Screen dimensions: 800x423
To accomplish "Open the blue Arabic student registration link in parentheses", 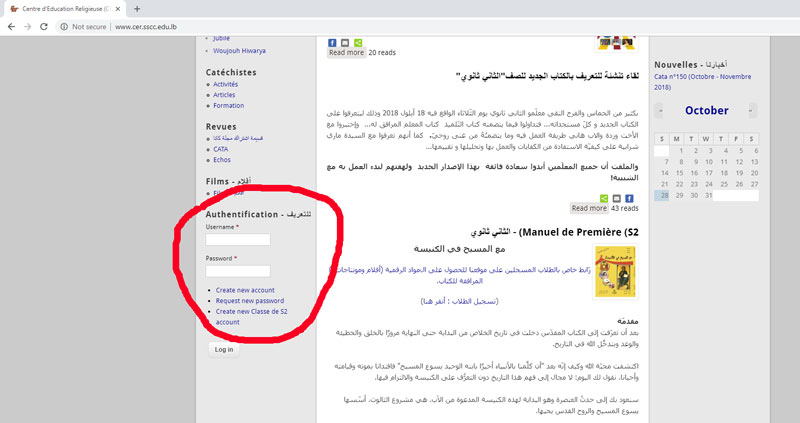I will point(460,301).
